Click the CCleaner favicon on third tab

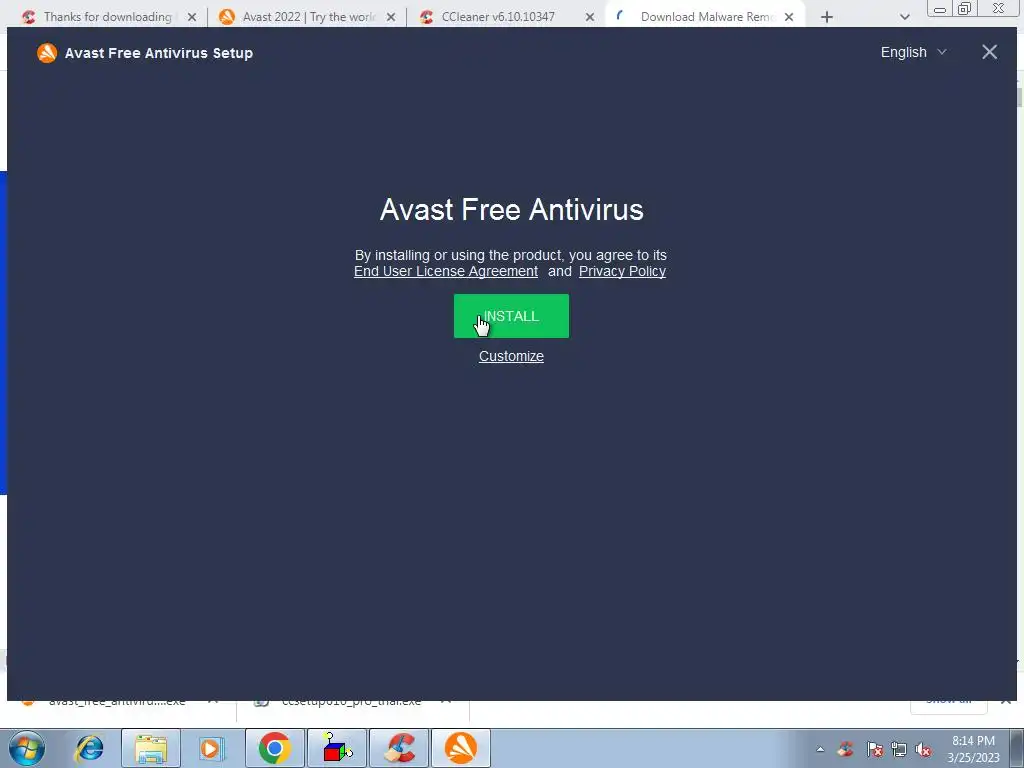pos(426,17)
